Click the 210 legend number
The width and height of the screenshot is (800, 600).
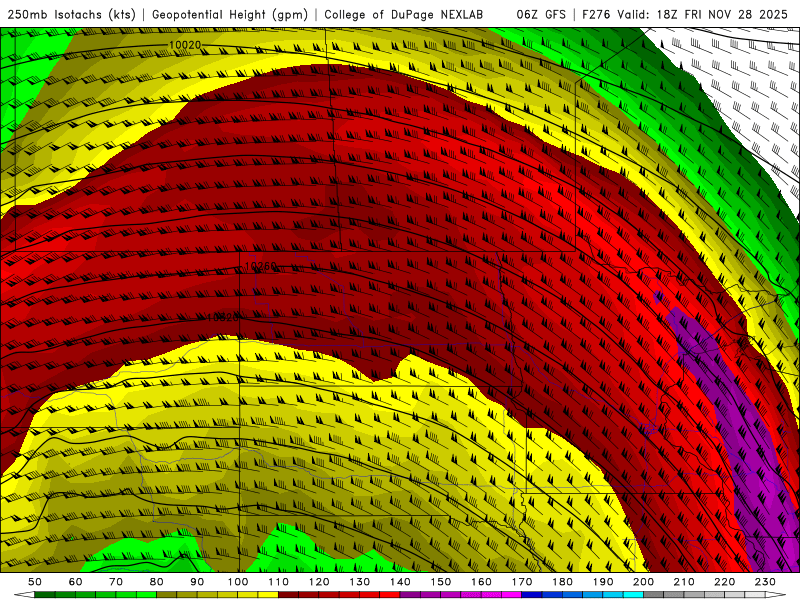pos(684,582)
